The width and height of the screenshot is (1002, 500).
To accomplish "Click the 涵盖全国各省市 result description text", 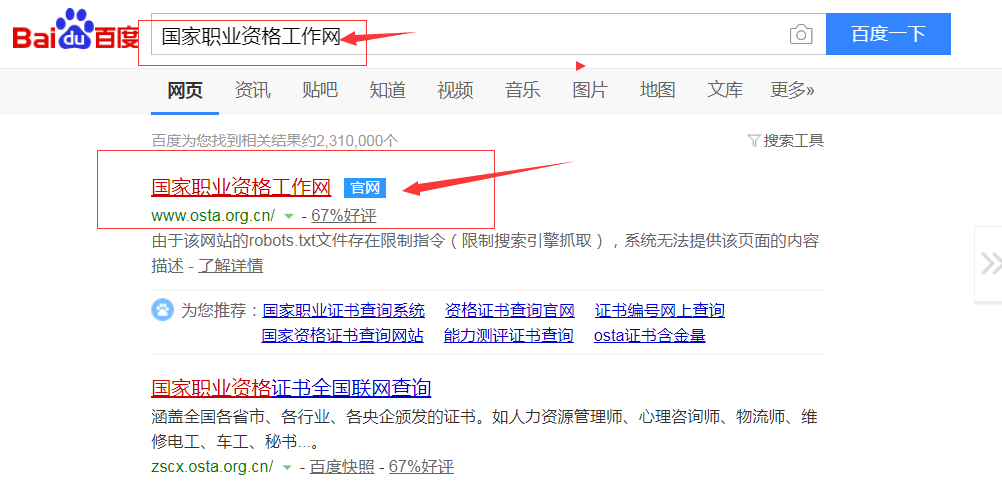I will coord(485,430).
